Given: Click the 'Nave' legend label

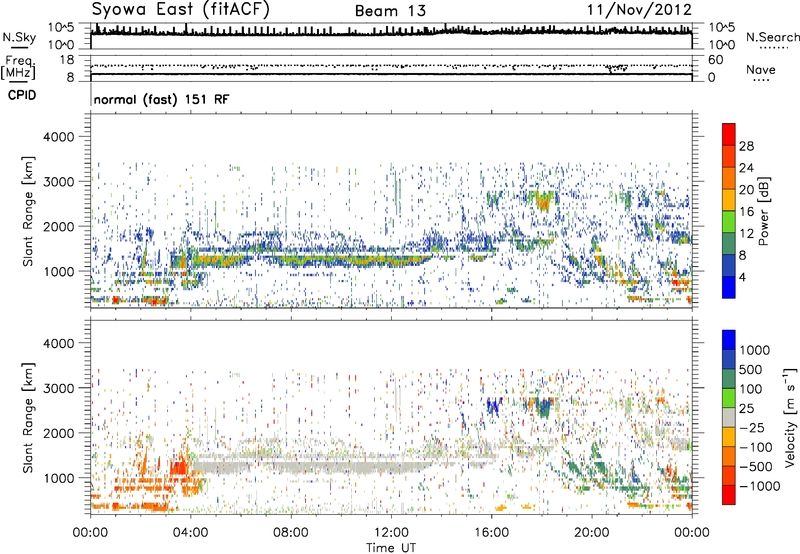Looking at the screenshot, I should (x=761, y=69).
